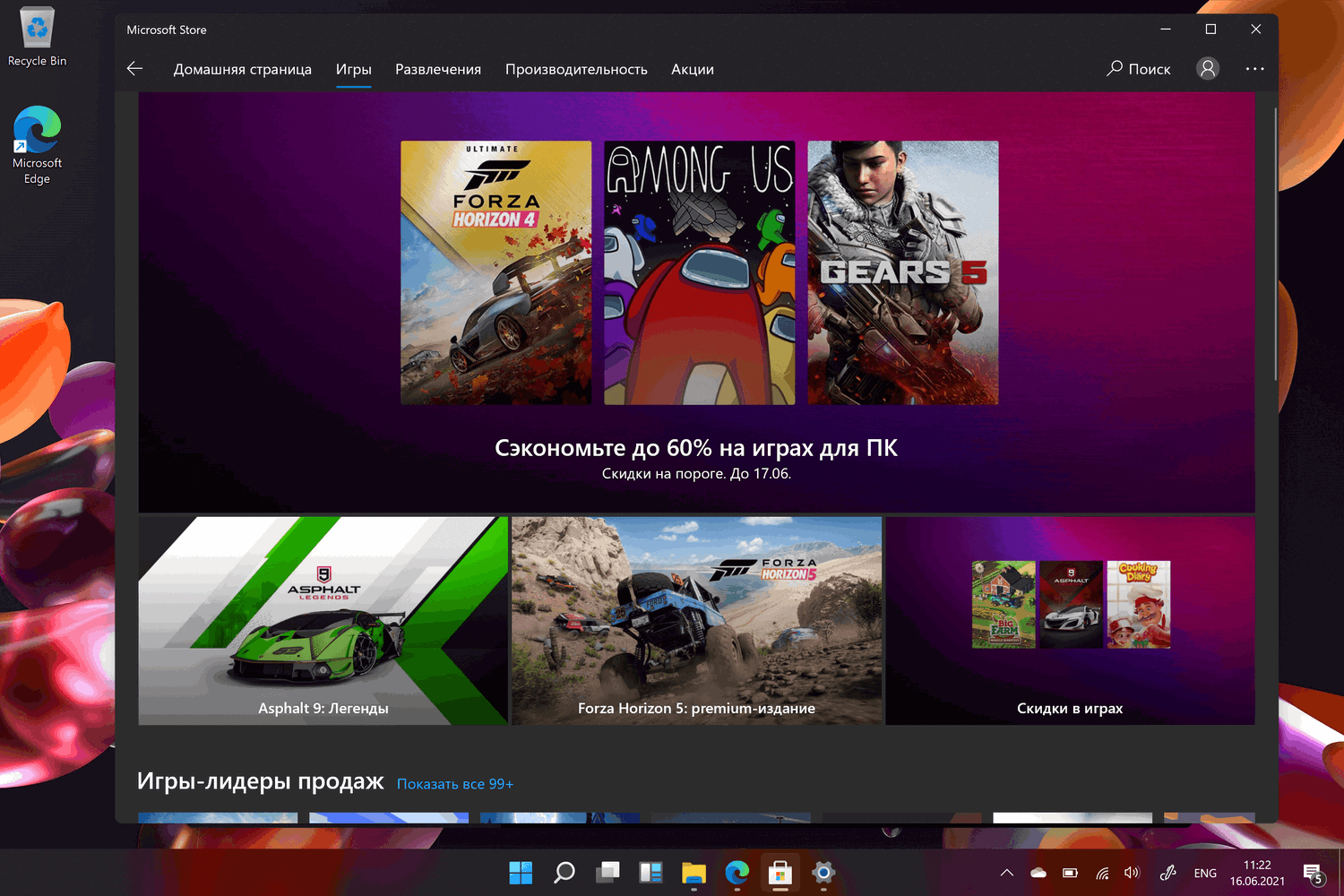Open the network Wi-Fi tray icon
Screen dimensions: 1344x896
[1103, 873]
